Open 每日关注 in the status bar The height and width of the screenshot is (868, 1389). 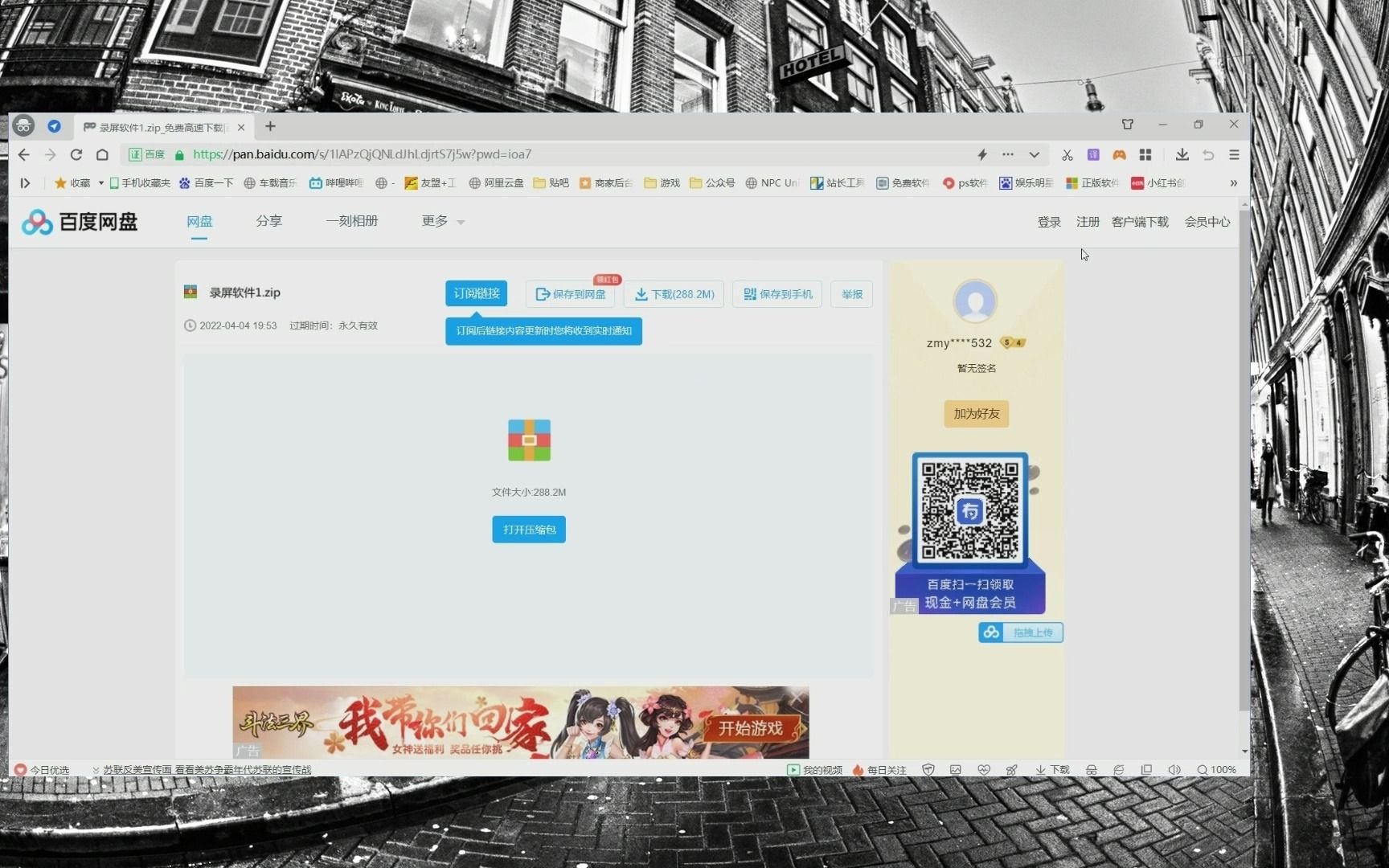(x=879, y=770)
